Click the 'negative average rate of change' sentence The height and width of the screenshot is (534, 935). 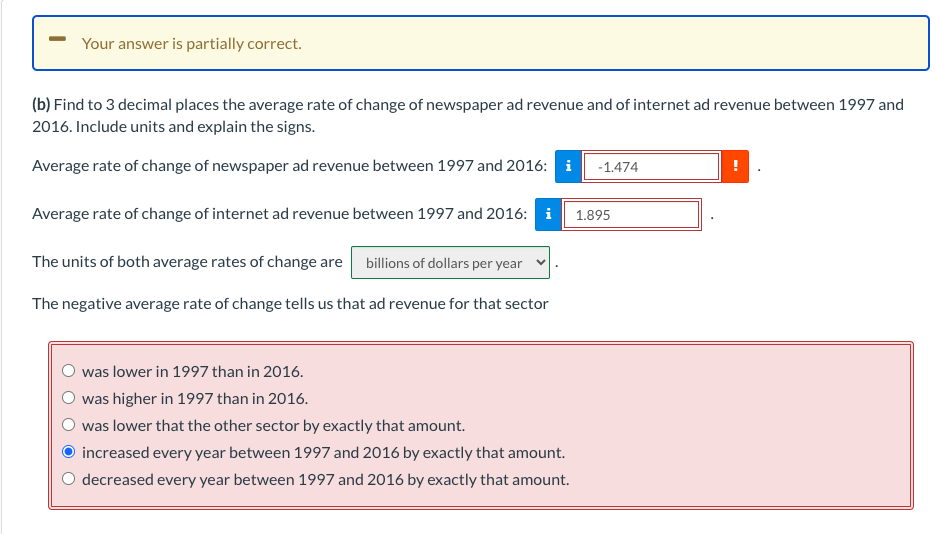click(290, 304)
